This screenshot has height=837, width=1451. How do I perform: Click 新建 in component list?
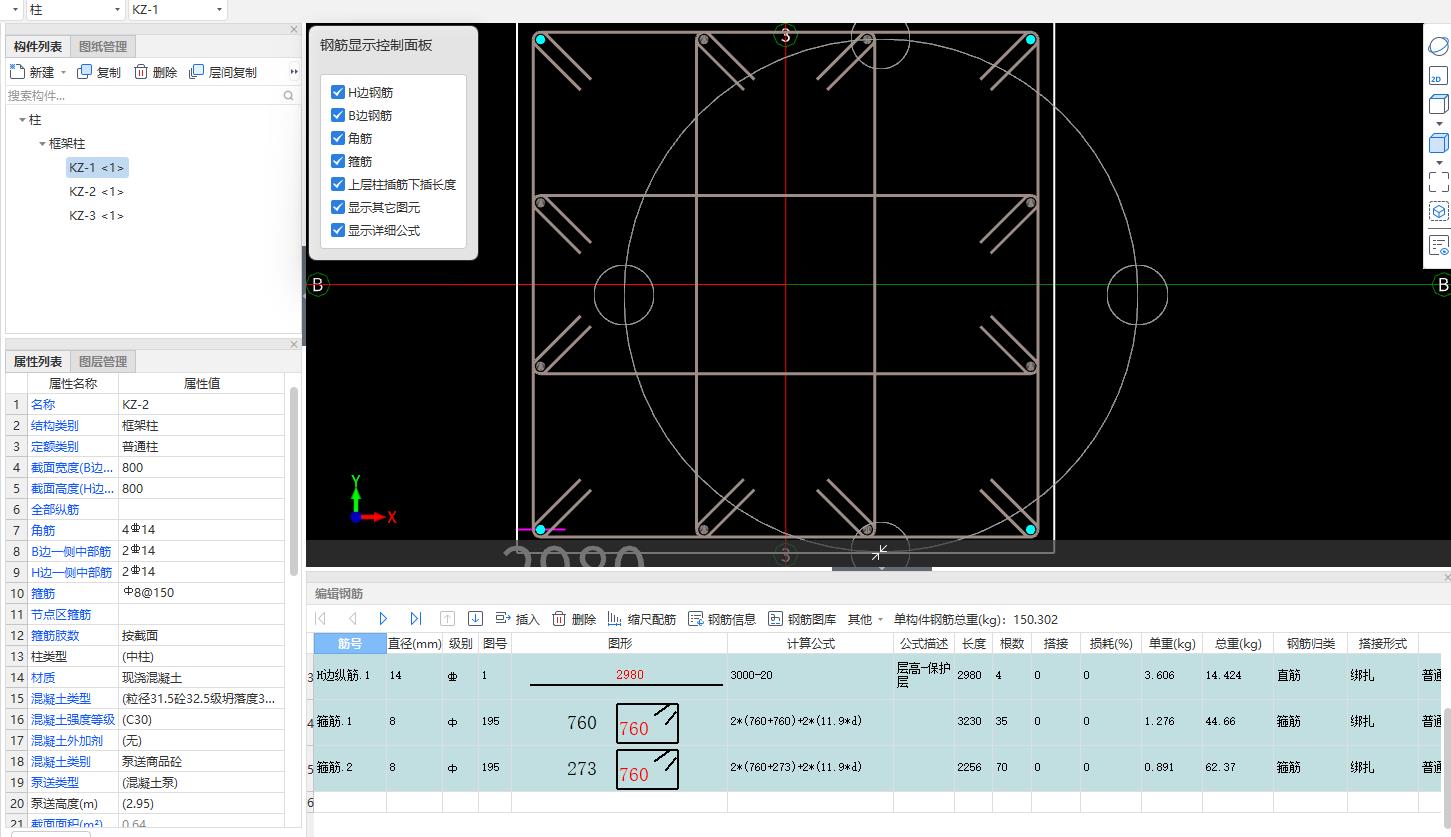click(32, 72)
